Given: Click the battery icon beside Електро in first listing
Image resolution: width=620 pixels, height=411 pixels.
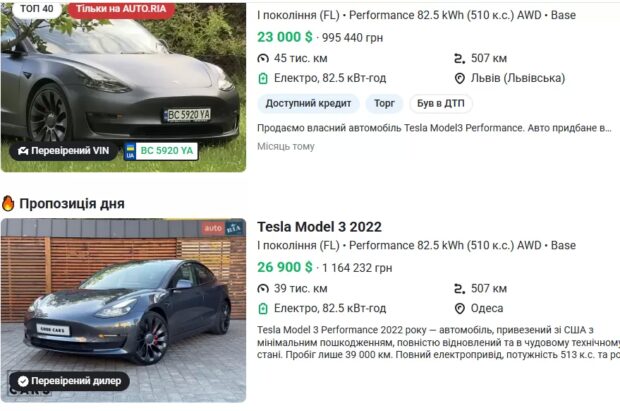Looking at the screenshot, I should coord(263,78).
